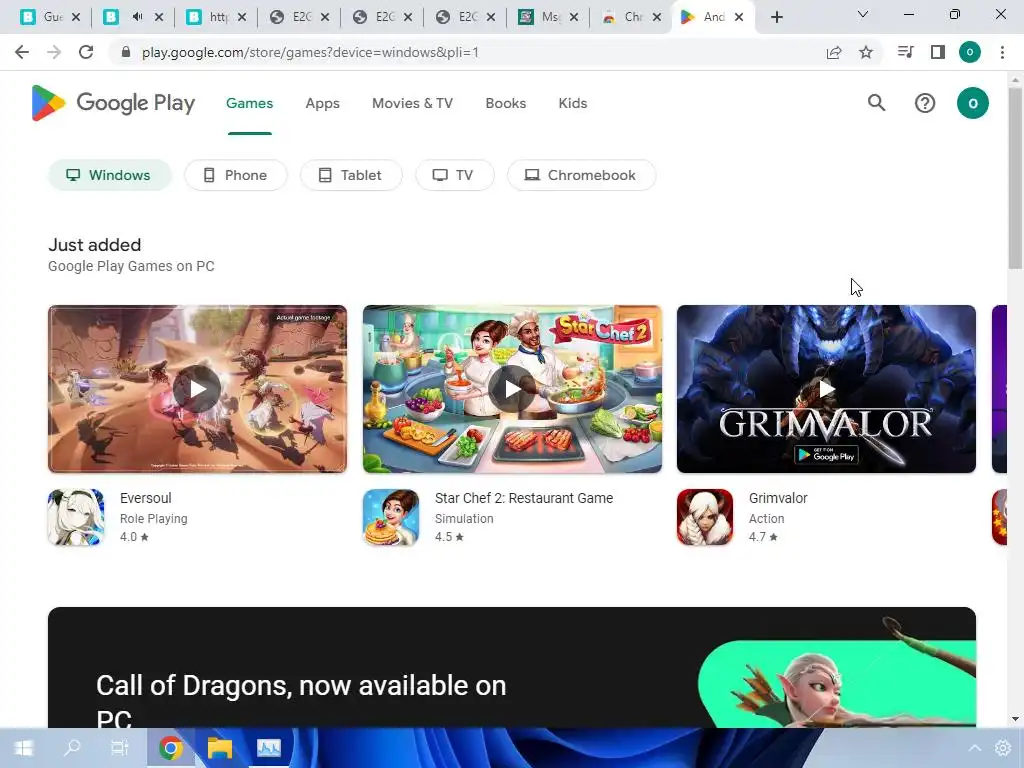Open Chrome three-dot menu
Viewport: 1024px width, 768px height.
(x=1002, y=52)
